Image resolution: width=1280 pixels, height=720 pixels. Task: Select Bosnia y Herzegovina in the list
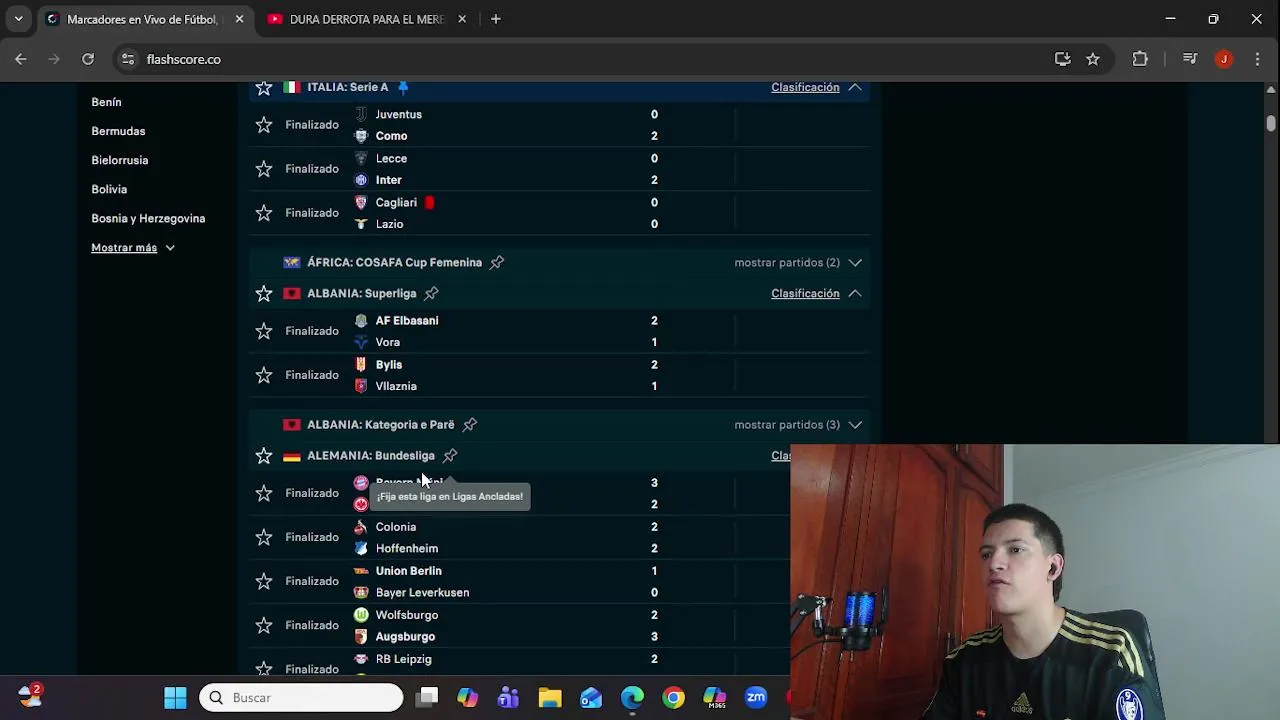[x=148, y=218]
